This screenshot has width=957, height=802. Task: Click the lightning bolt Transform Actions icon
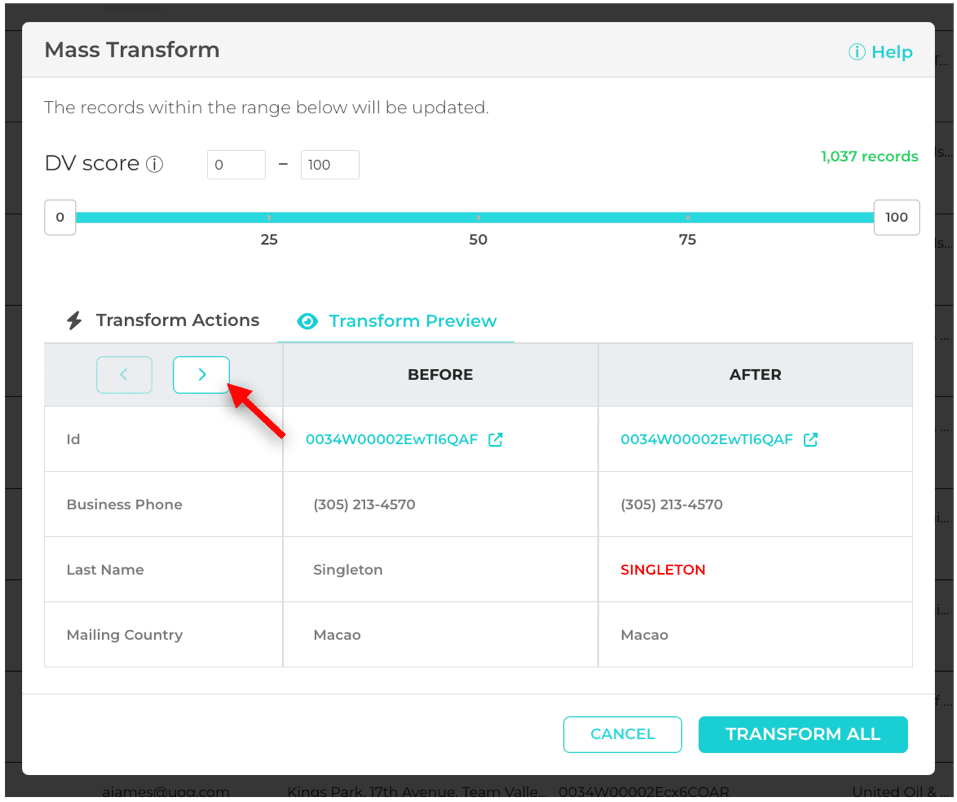coord(74,321)
